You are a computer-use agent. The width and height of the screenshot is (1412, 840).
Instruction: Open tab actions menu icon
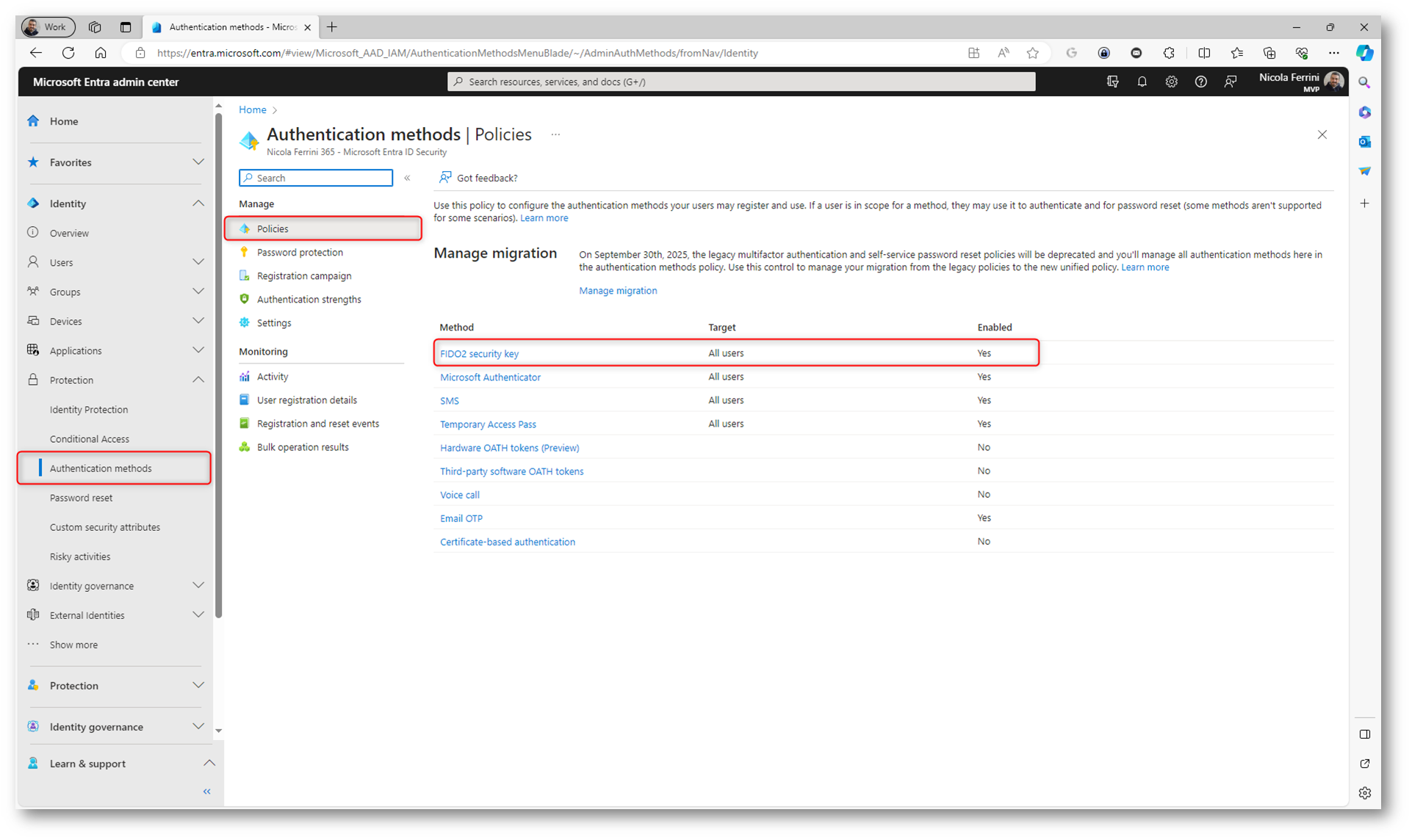[126, 27]
